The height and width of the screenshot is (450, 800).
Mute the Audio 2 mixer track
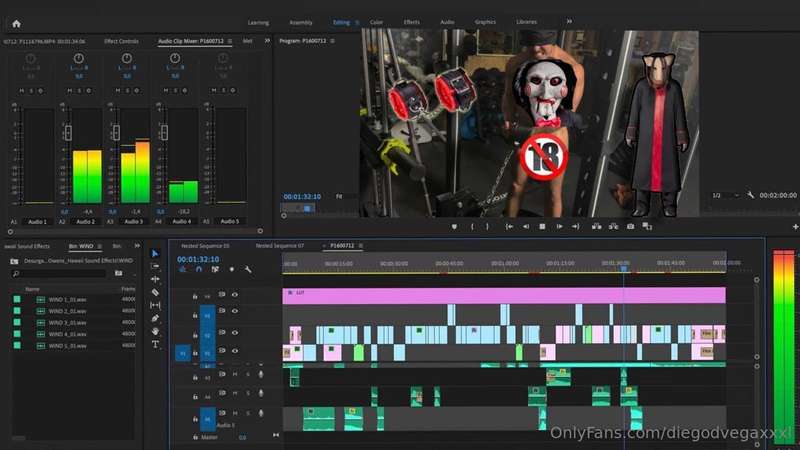pos(69,90)
